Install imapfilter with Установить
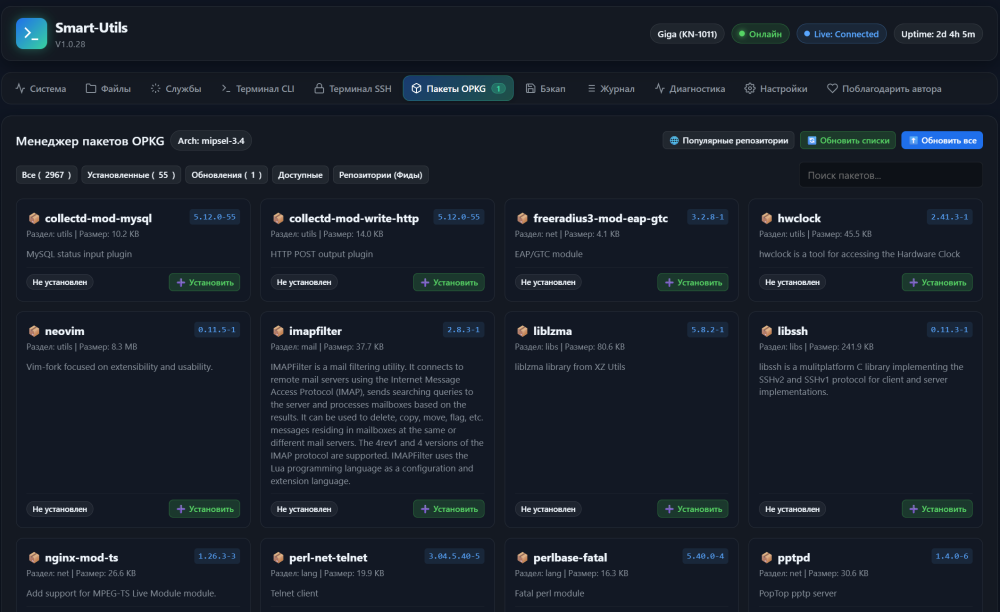This screenshot has height=612, width=1000. click(449, 509)
